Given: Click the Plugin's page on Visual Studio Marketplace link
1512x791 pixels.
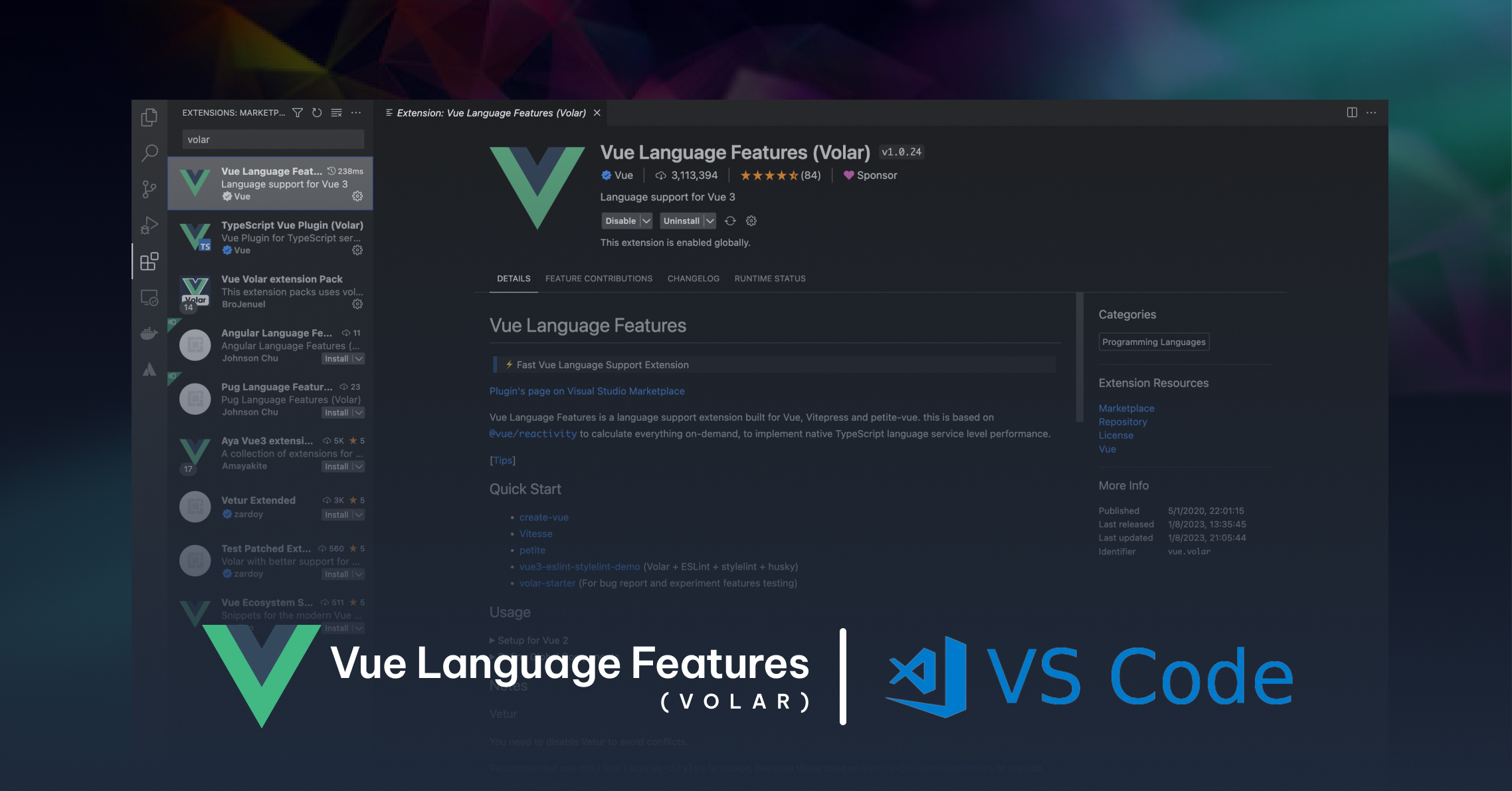Looking at the screenshot, I should [586, 390].
